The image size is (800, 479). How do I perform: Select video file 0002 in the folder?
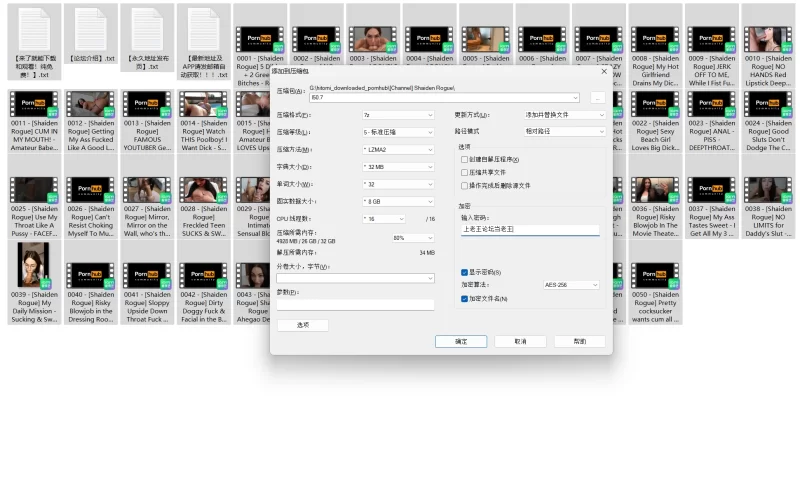click(x=316, y=40)
